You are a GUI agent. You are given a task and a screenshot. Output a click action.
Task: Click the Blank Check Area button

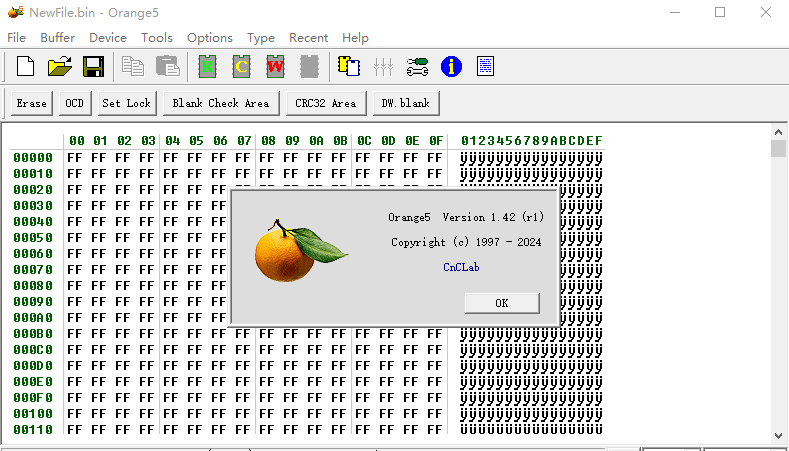220,103
